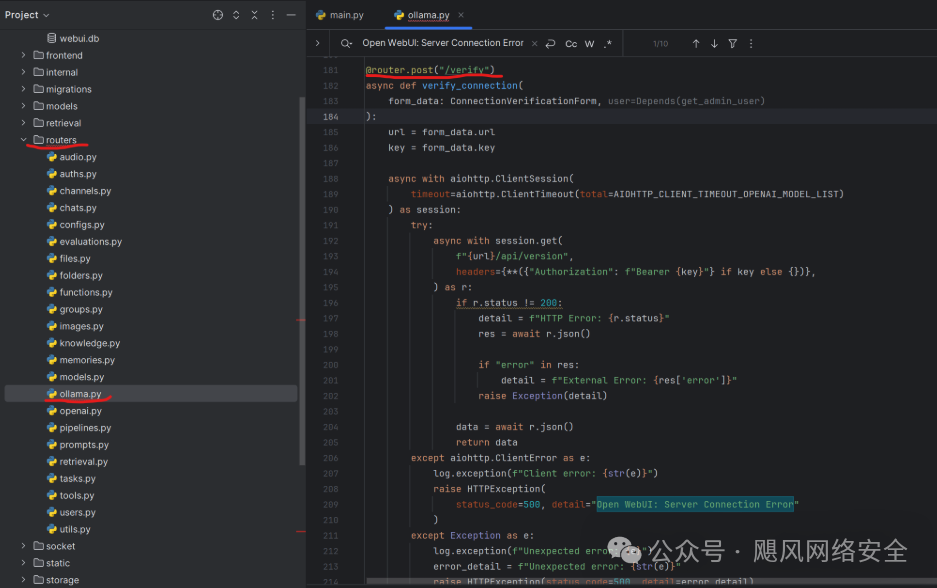This screenshot has height=588, width=937.
Task: Open tasks.py file
Action: [x=71, y=479]
